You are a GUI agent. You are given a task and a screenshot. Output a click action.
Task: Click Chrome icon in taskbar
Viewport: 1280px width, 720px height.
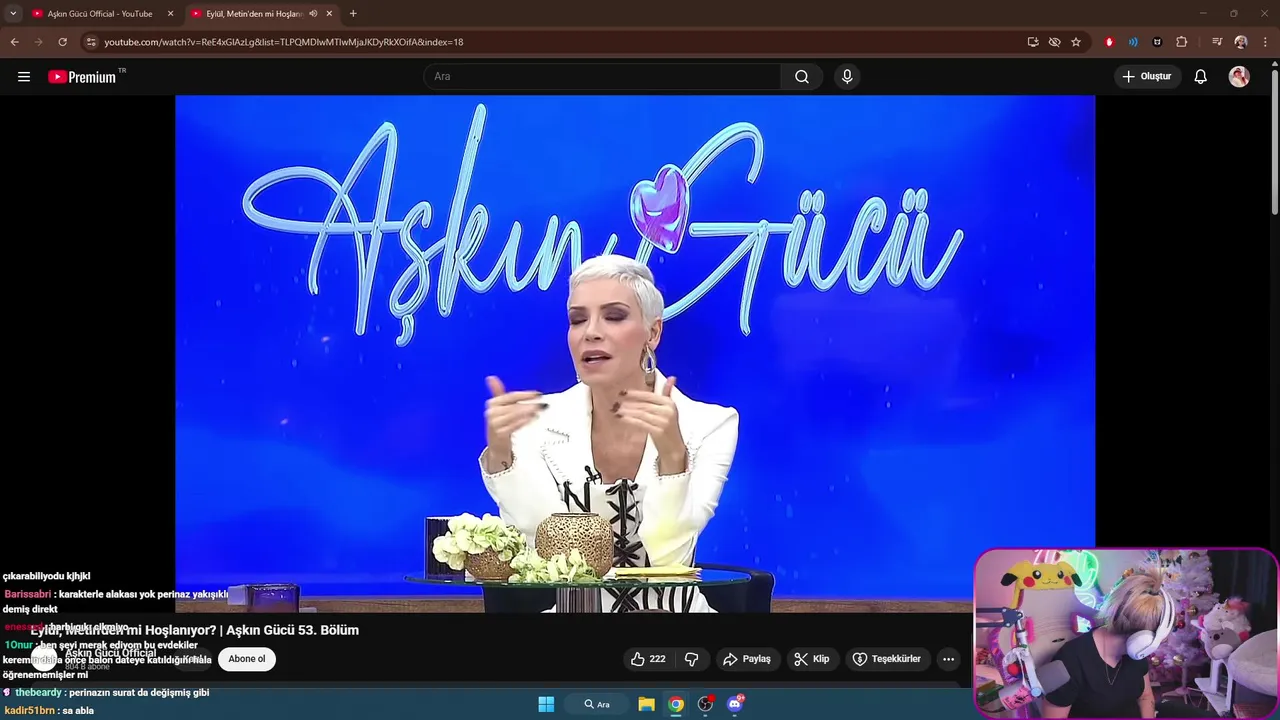click(x=676, y=704)
